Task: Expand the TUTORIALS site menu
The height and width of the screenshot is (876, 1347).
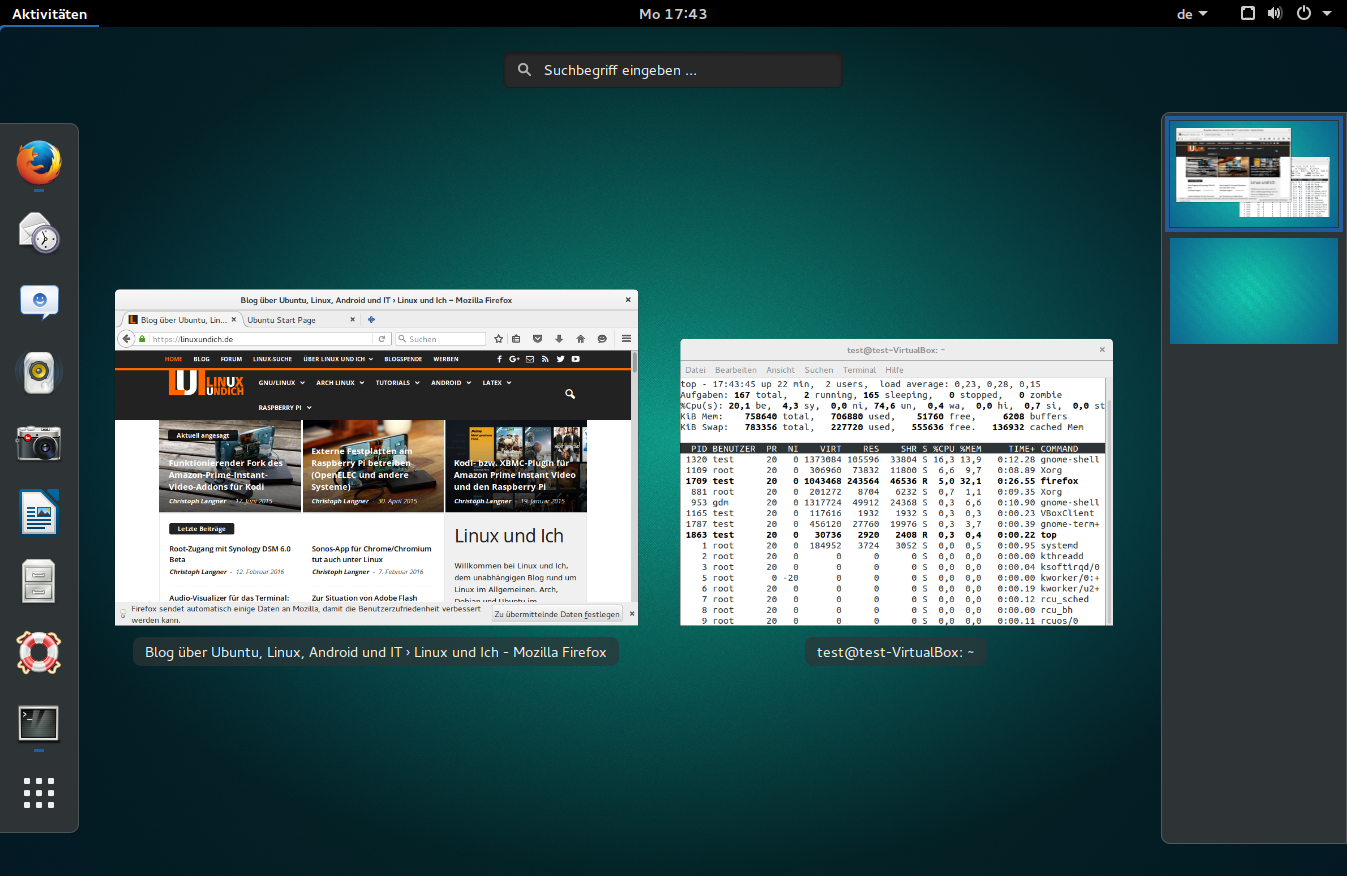Action: pyautogui.click(x=397, y=383)
